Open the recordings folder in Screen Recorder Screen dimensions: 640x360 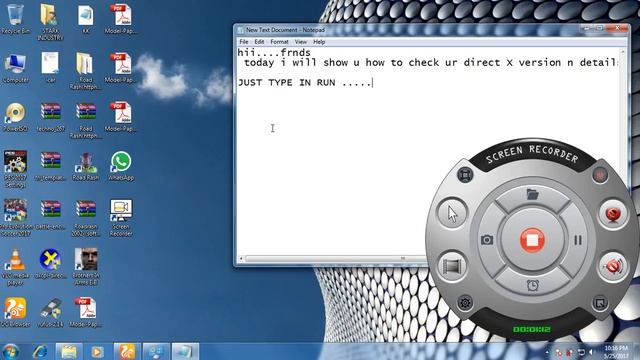click(532, 194)
